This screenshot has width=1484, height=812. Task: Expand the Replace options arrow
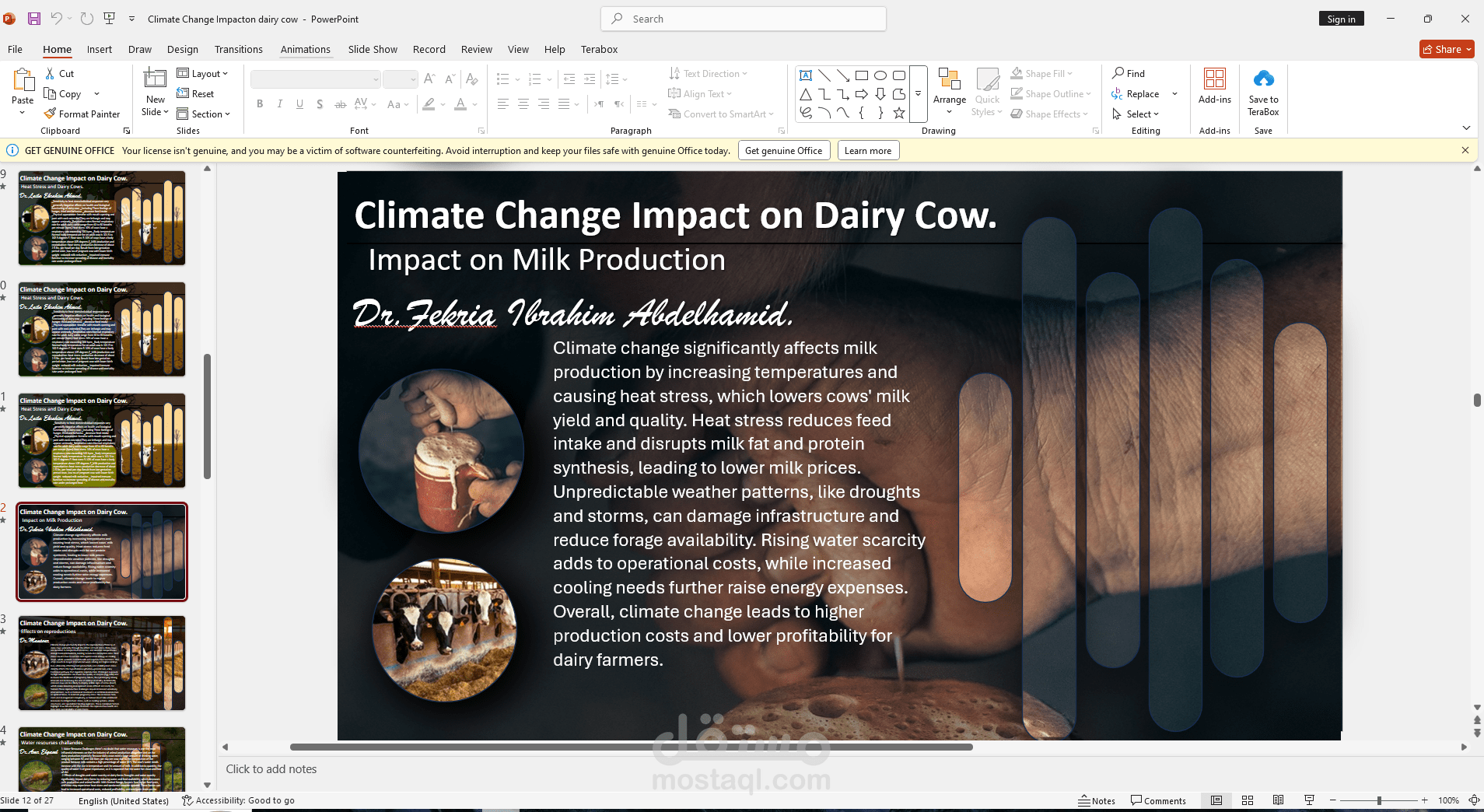pos(1174,94)
